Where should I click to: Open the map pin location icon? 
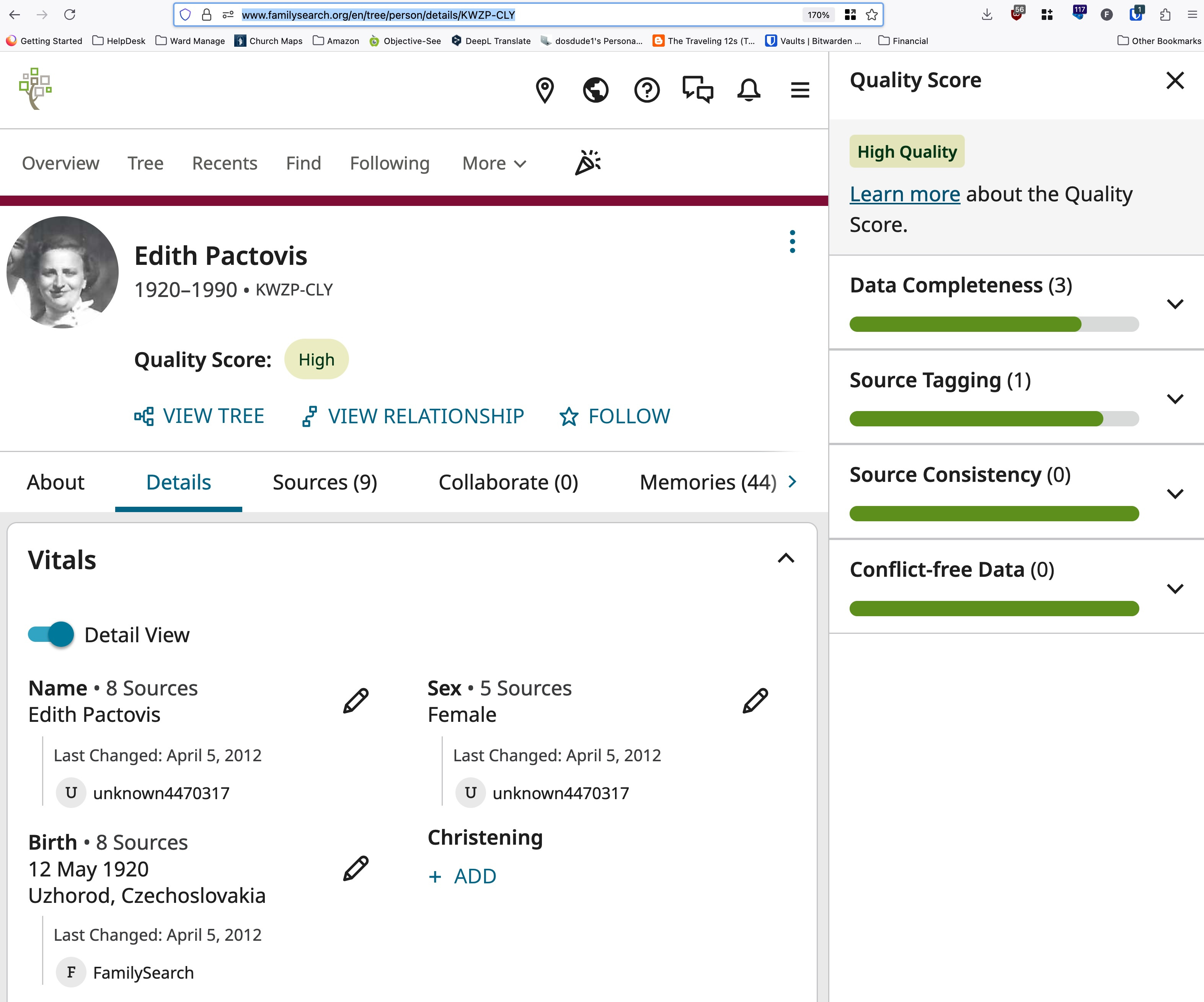coord(544,90)
